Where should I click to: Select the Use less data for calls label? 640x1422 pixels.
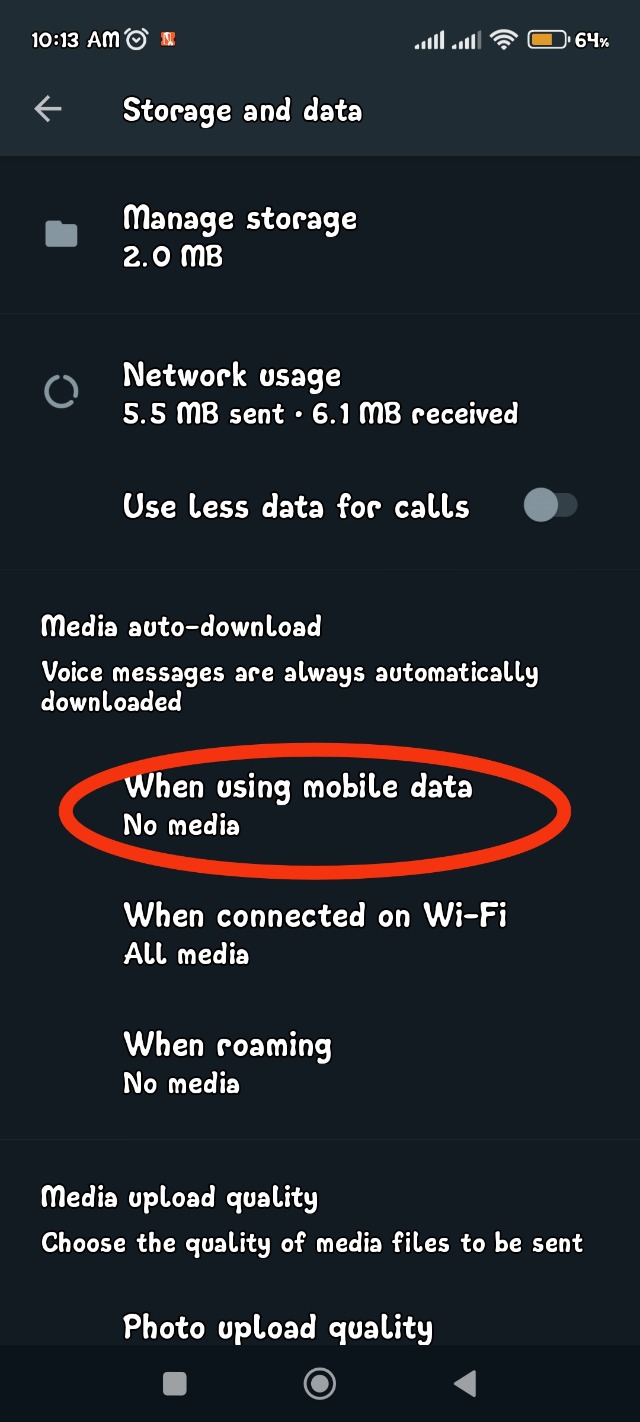[296, 506]
